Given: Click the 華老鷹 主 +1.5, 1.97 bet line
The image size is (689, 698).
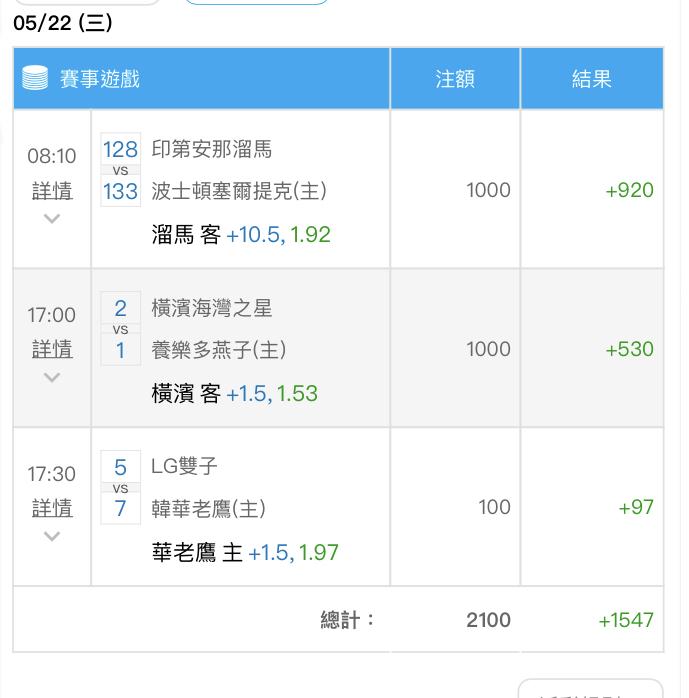Looking at the screenshot, I should pyautogui.click(x=245, y=552).
